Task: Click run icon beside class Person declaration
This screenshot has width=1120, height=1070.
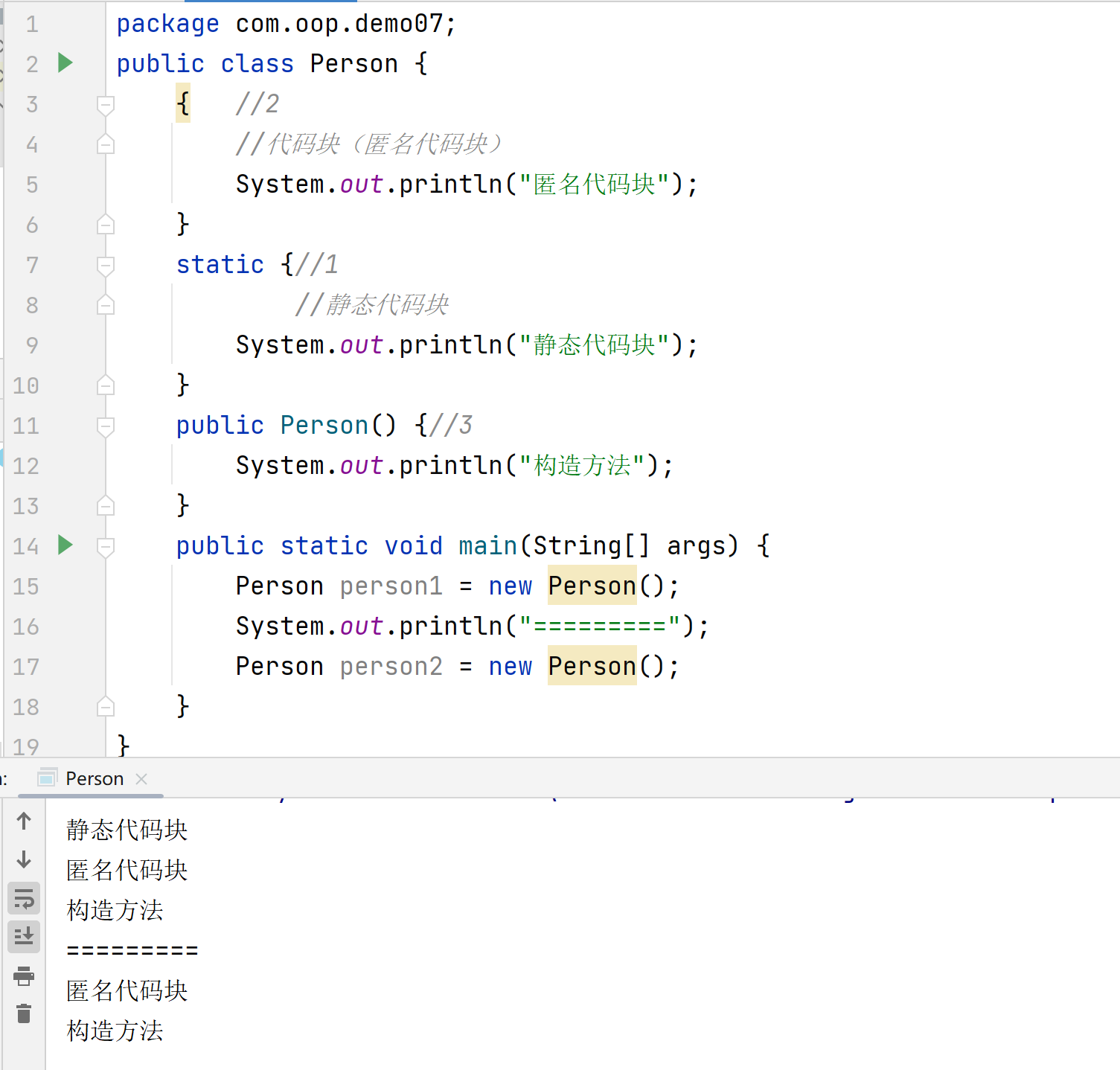Action: pyautogui.click(x=65, y=63)
